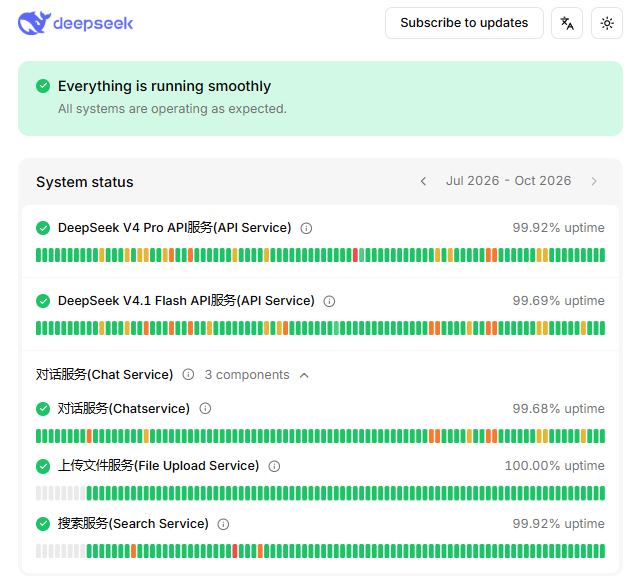
Task: Click the Jul 2026 - Oct 2026 date range
Action: click(508, 181)
